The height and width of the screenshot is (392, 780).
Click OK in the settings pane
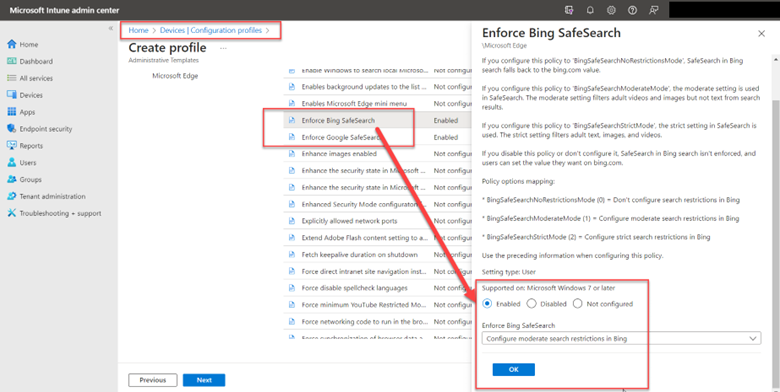click(x=514, y=370)
